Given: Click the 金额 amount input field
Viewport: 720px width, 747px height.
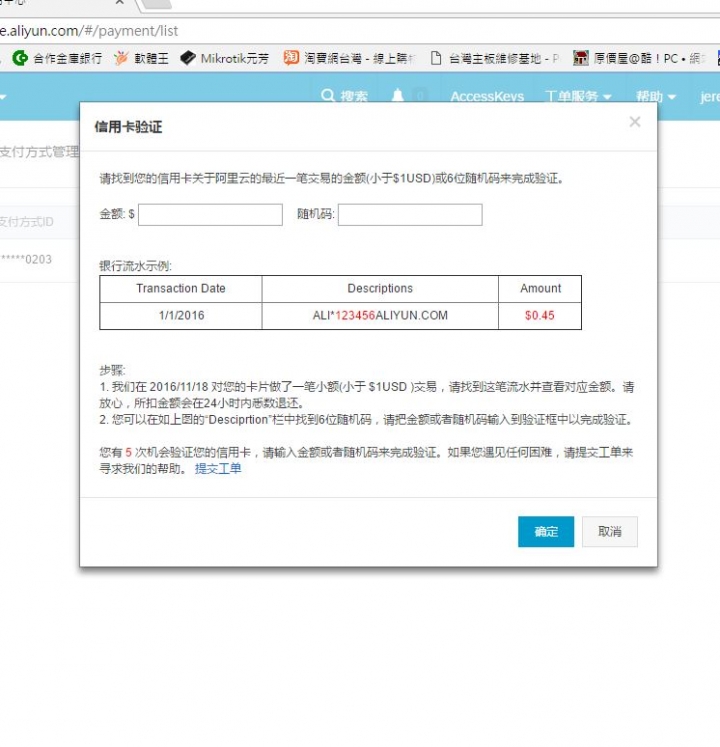Looking at the screenshot, I should 210,214.
